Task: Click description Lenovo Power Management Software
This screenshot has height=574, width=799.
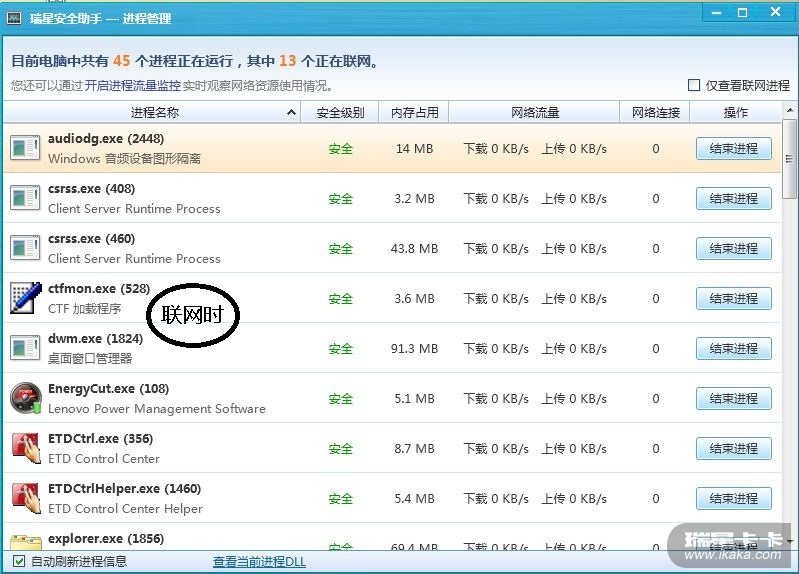Action: click(157, 409)
